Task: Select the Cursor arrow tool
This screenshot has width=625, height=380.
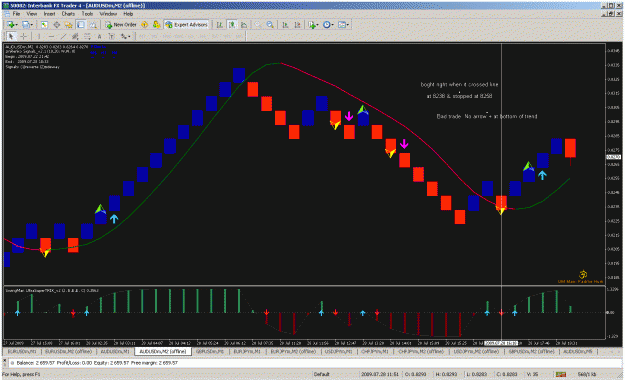Action: (11, 37)
